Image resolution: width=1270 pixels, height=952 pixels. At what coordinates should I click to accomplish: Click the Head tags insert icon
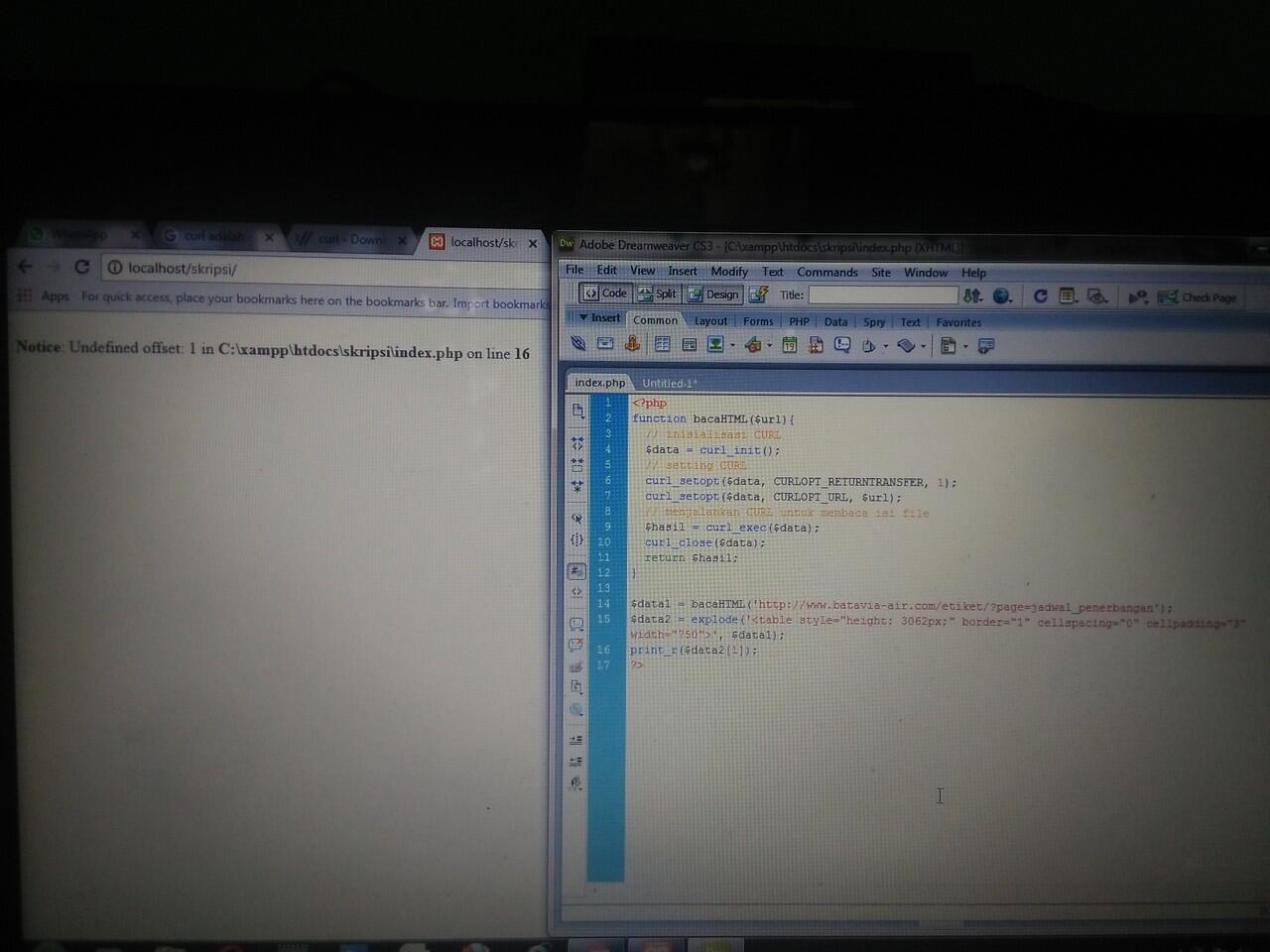point(869,345)
